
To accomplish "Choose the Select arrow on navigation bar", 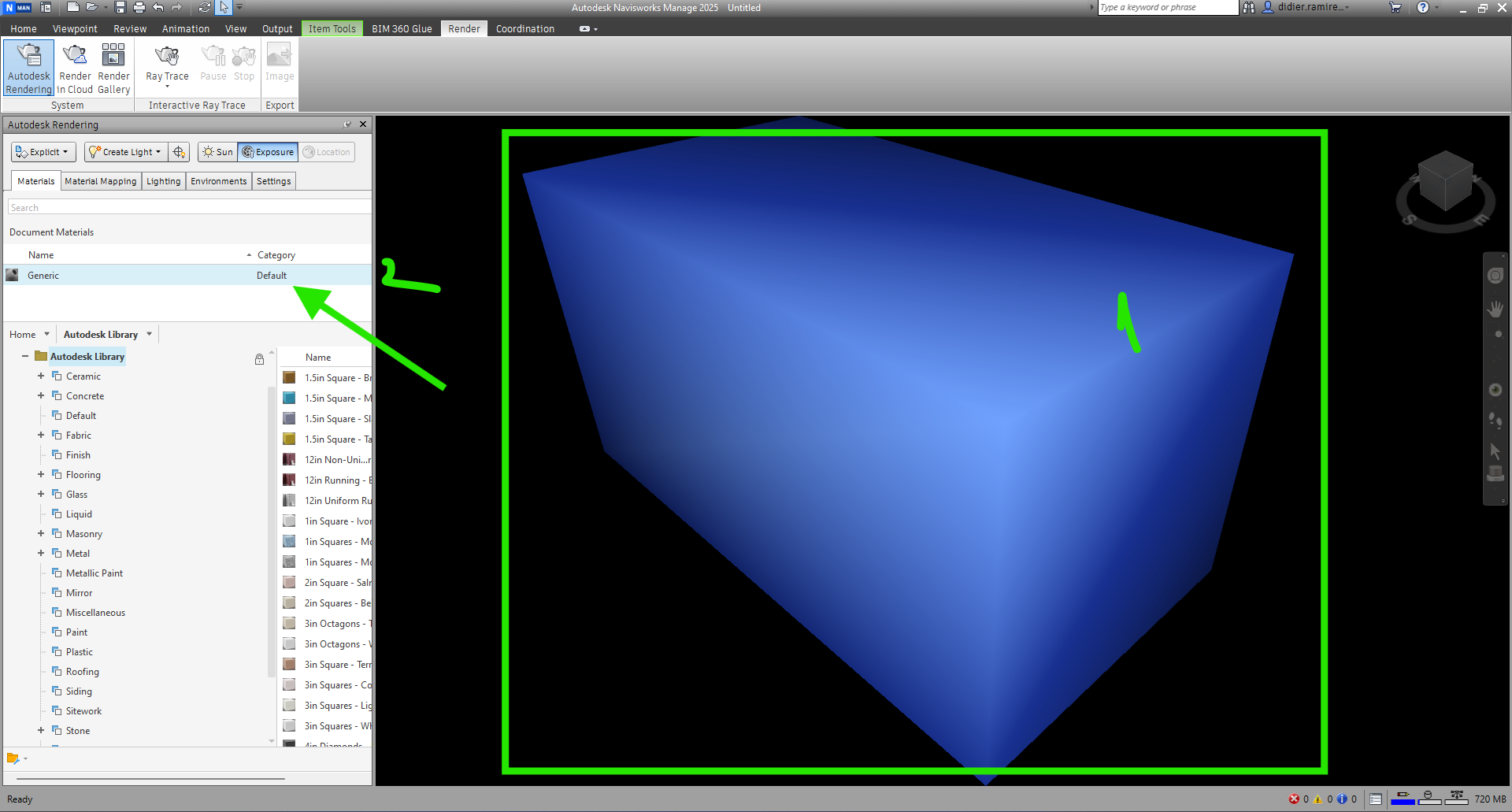I will pos(1495,451).
